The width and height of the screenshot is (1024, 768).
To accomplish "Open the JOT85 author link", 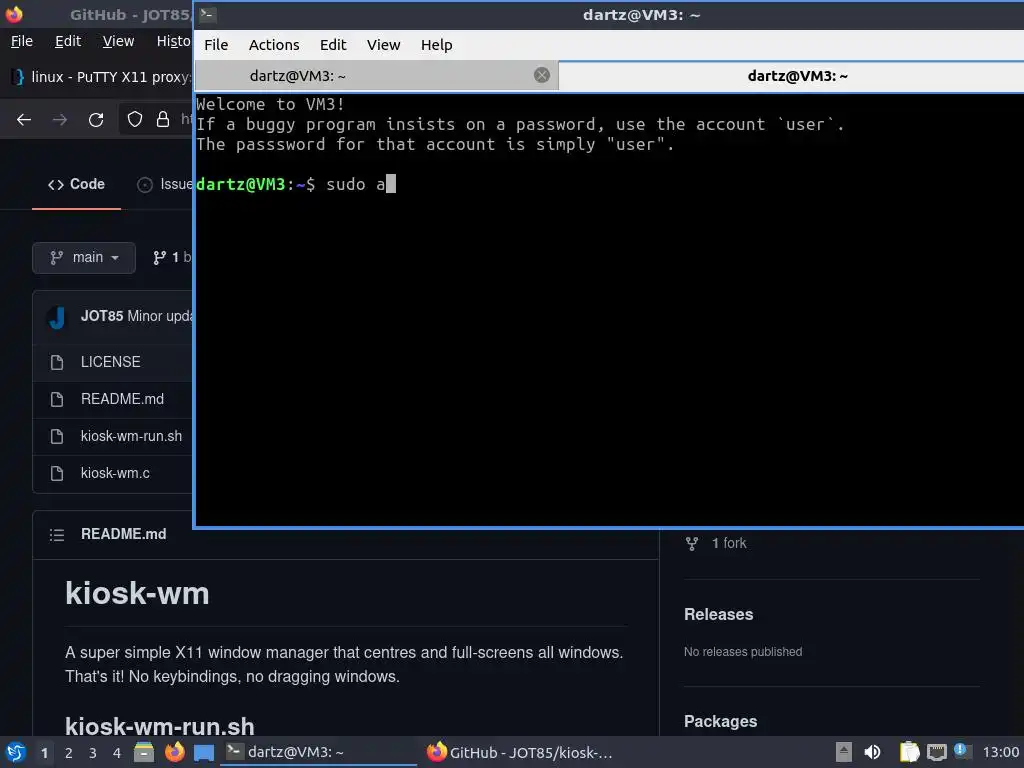I will coord(102,316).
